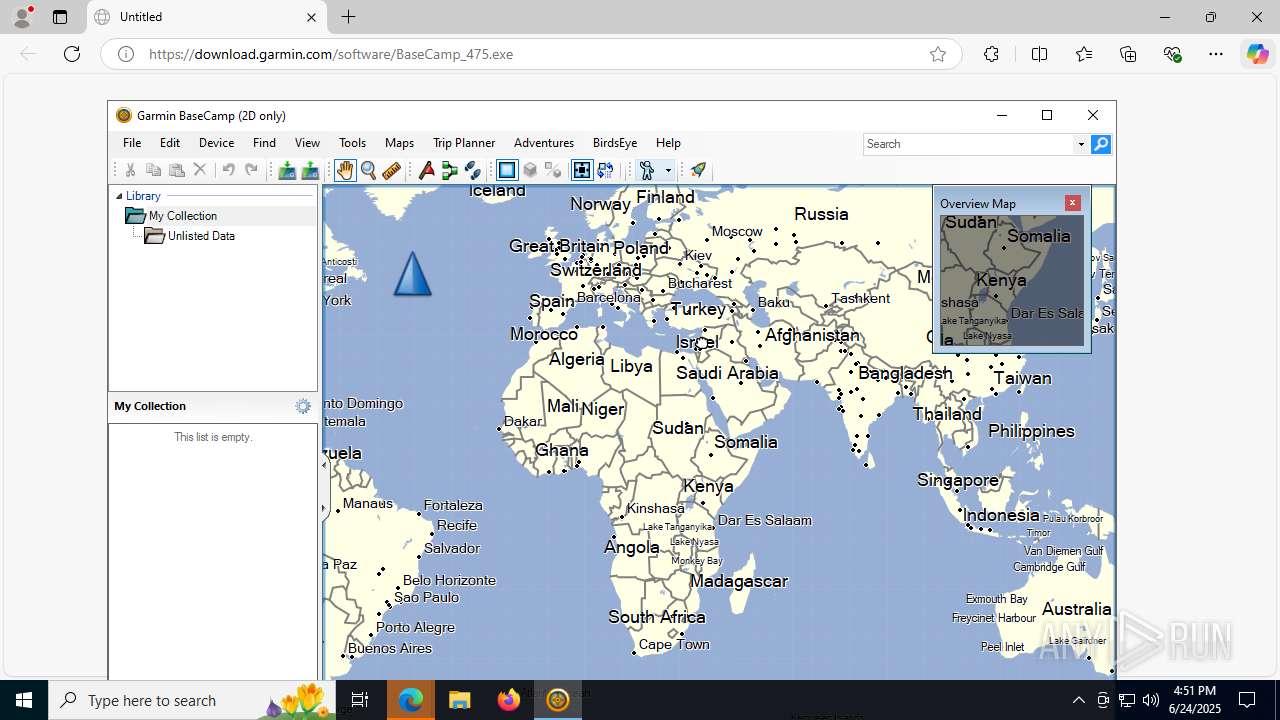
Task: Click the grayed 2D/3D split view icon
Action: (x=553, y=170)
